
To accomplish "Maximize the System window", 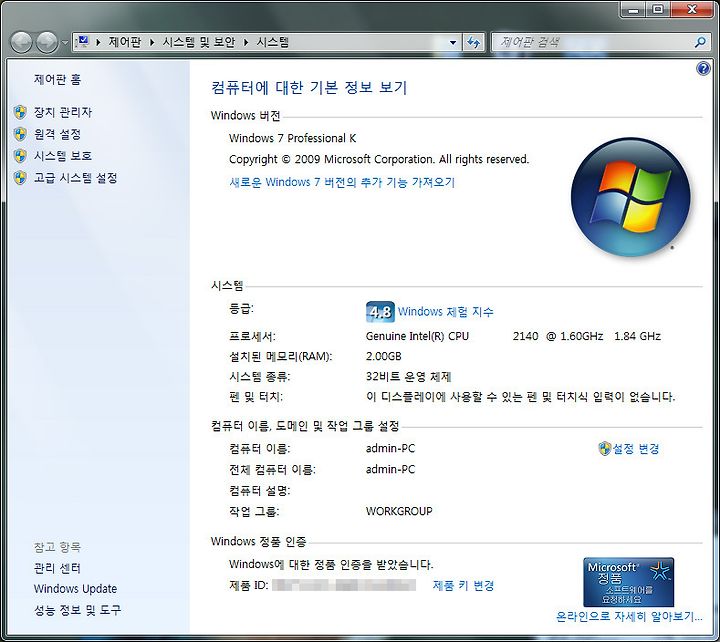I will [658, 9].
